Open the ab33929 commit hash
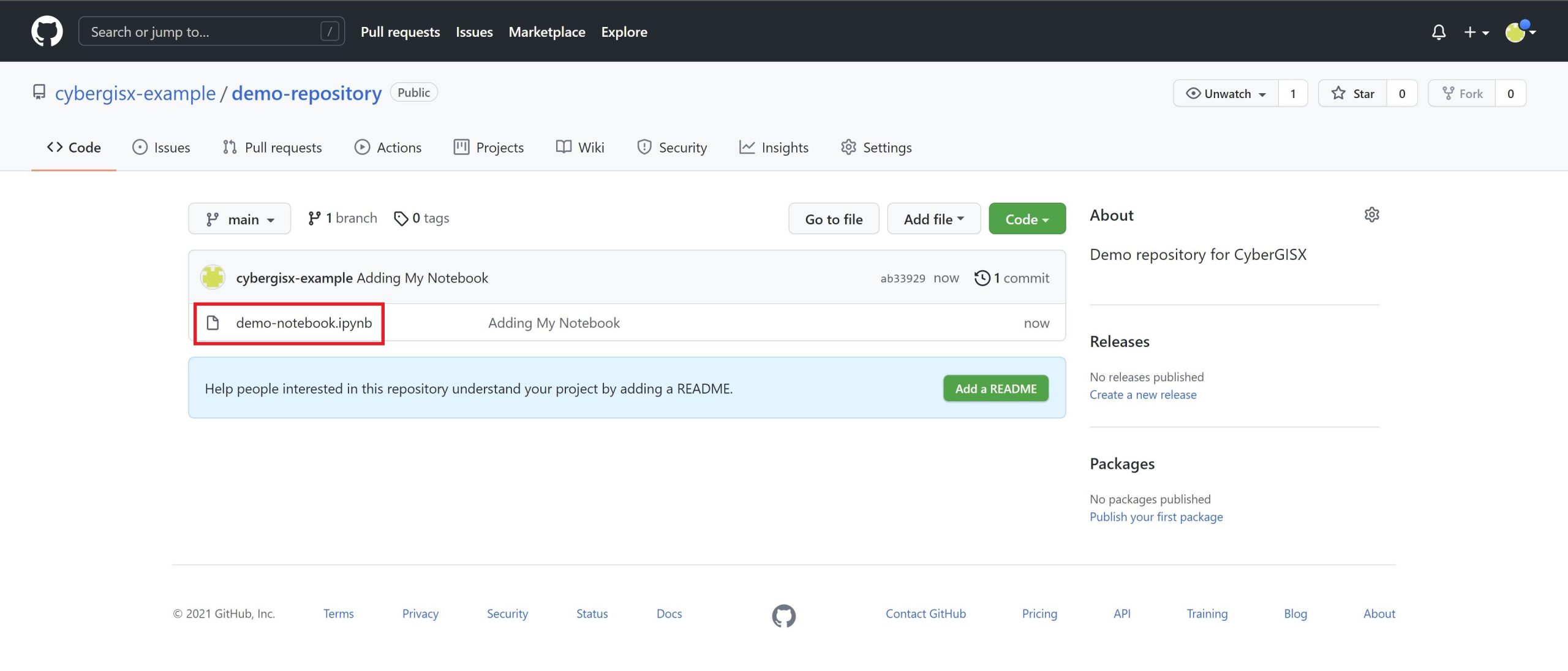1568x671 pixels. 903,279
